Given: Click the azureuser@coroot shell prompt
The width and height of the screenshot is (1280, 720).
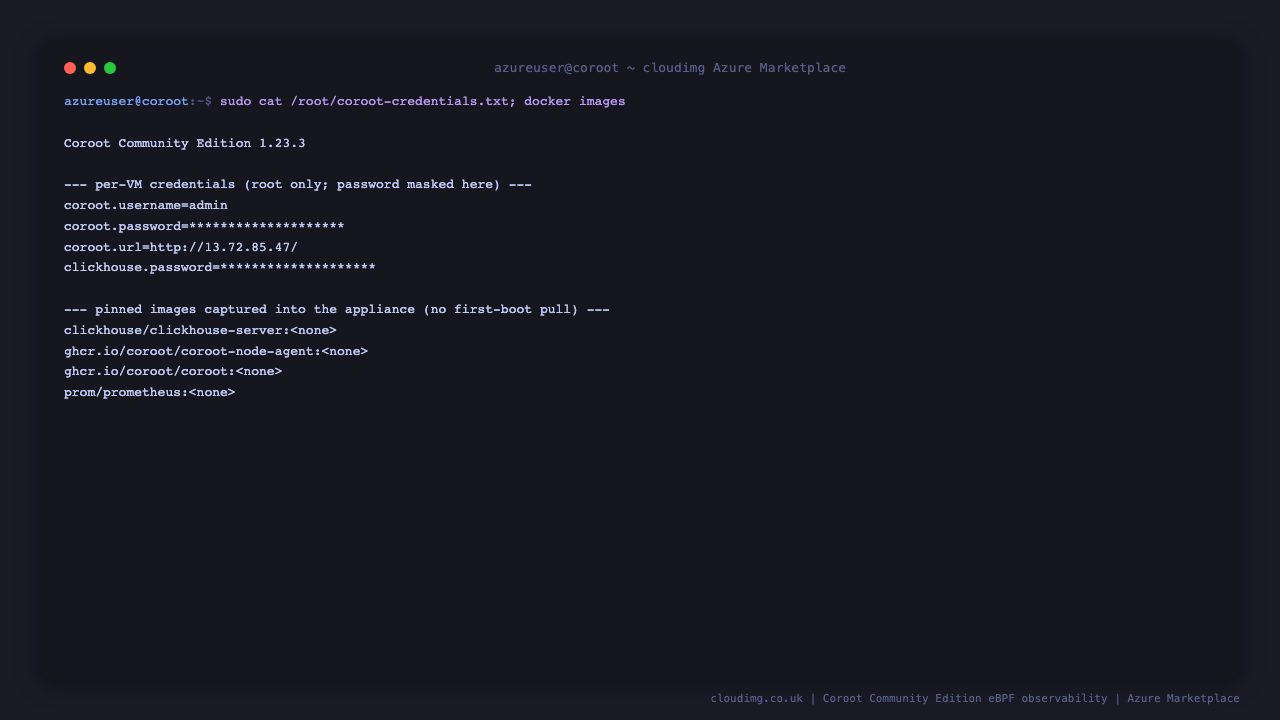Looking at the screenshot, I should point(138,101).
